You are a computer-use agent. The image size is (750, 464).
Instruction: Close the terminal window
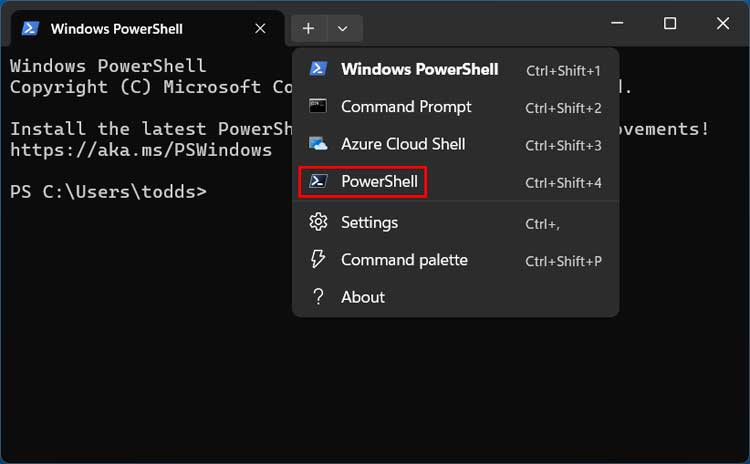723,23
